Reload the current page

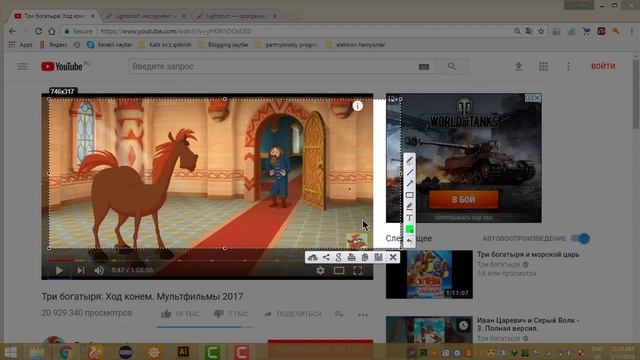tap(38, 31)
